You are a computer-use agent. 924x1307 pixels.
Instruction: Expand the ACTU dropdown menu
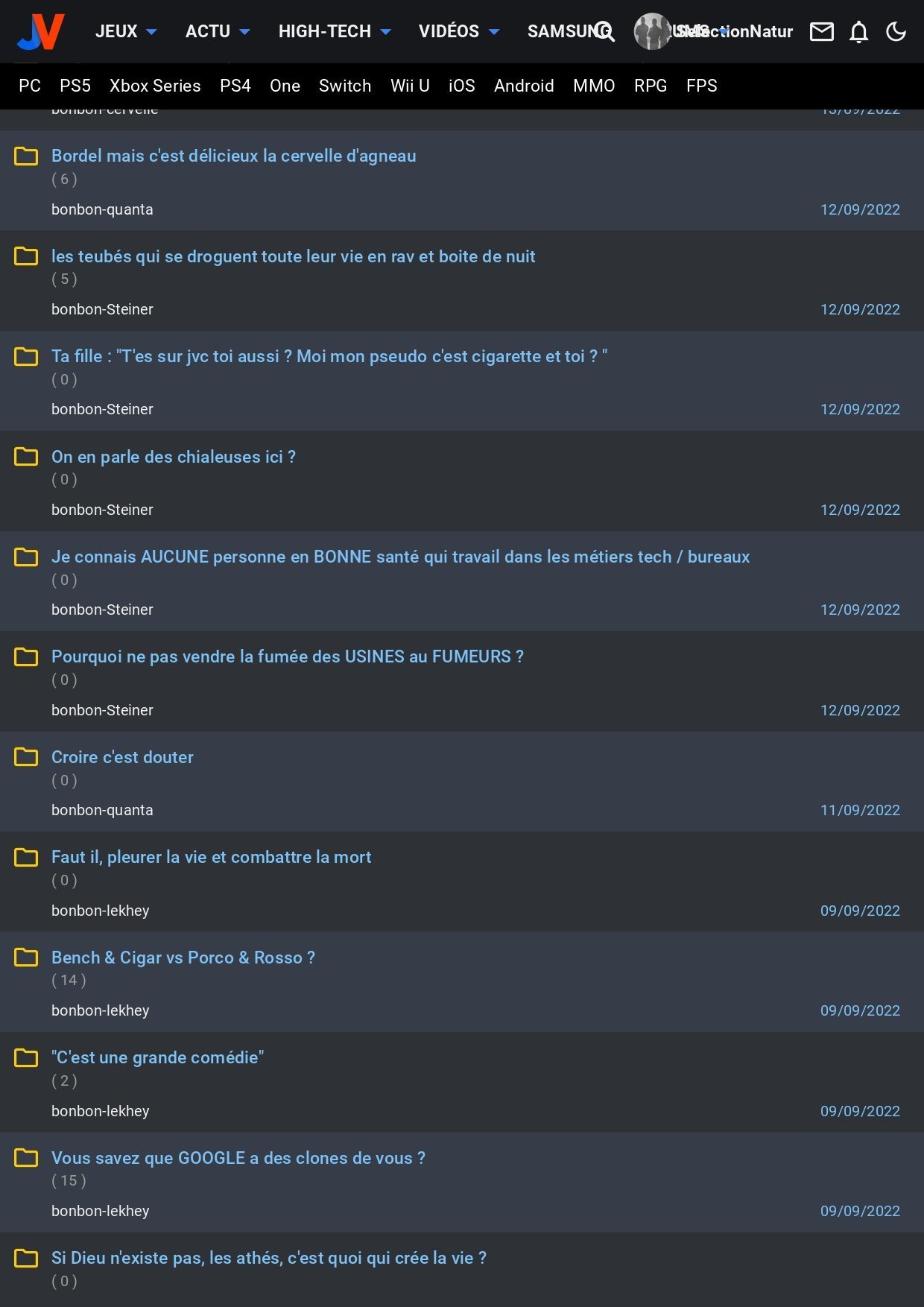click(x=217, y=31)
